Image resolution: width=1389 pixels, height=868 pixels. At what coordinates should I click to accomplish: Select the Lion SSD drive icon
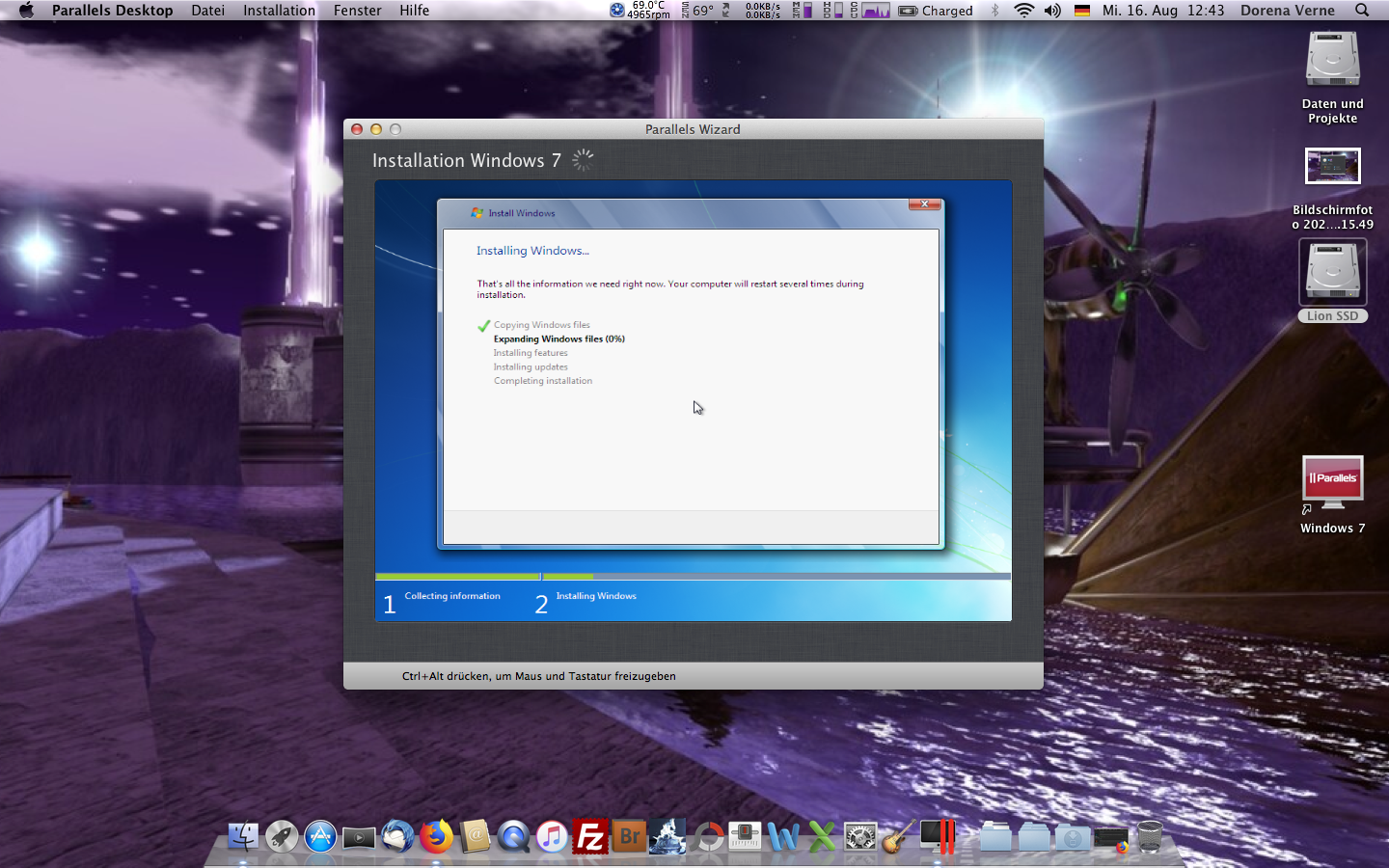tap(1332, 273)
